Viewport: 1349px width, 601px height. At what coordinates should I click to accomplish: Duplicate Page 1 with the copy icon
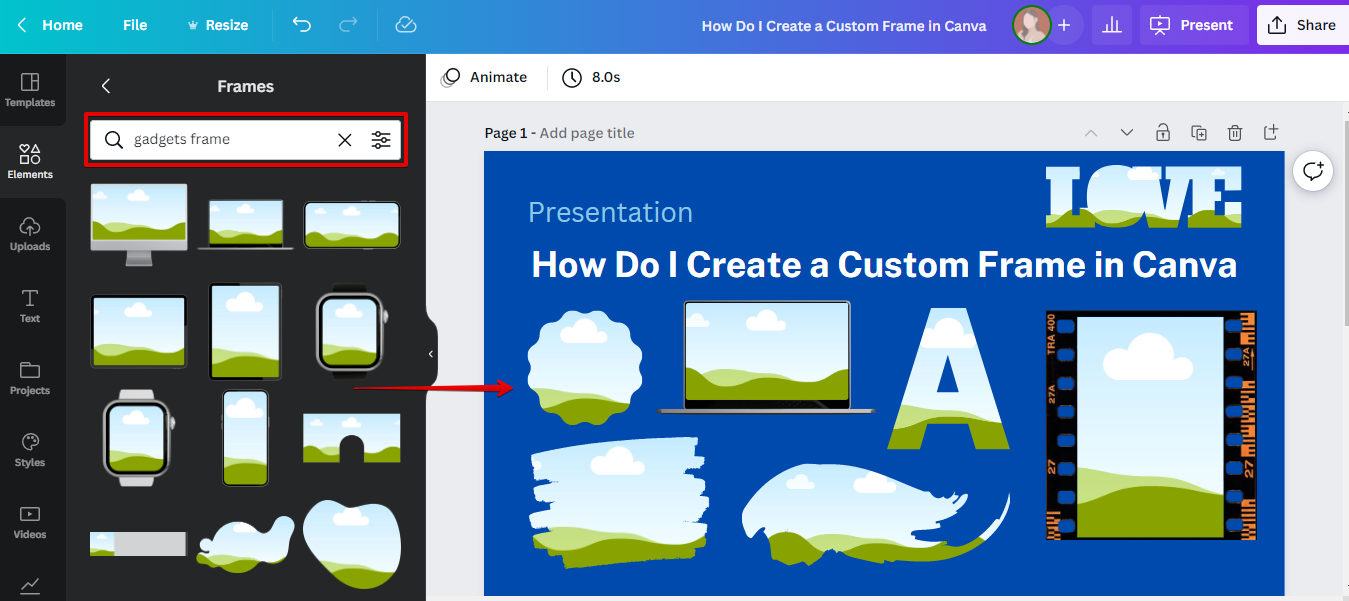[x=1199, y=132]
